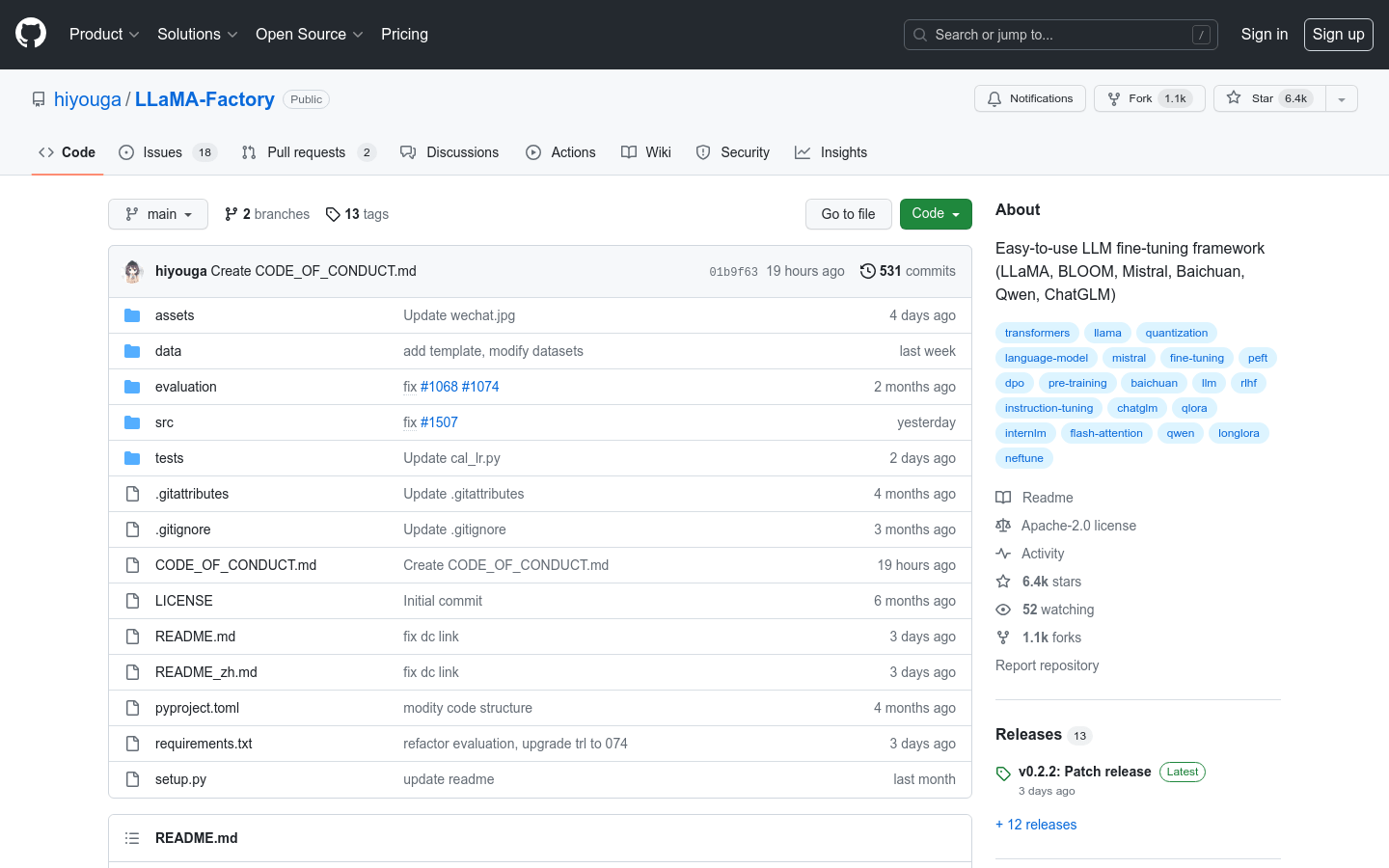Fork the repository
Image resolution: width=1389 pixels, height=868 pixels.
1150,98
